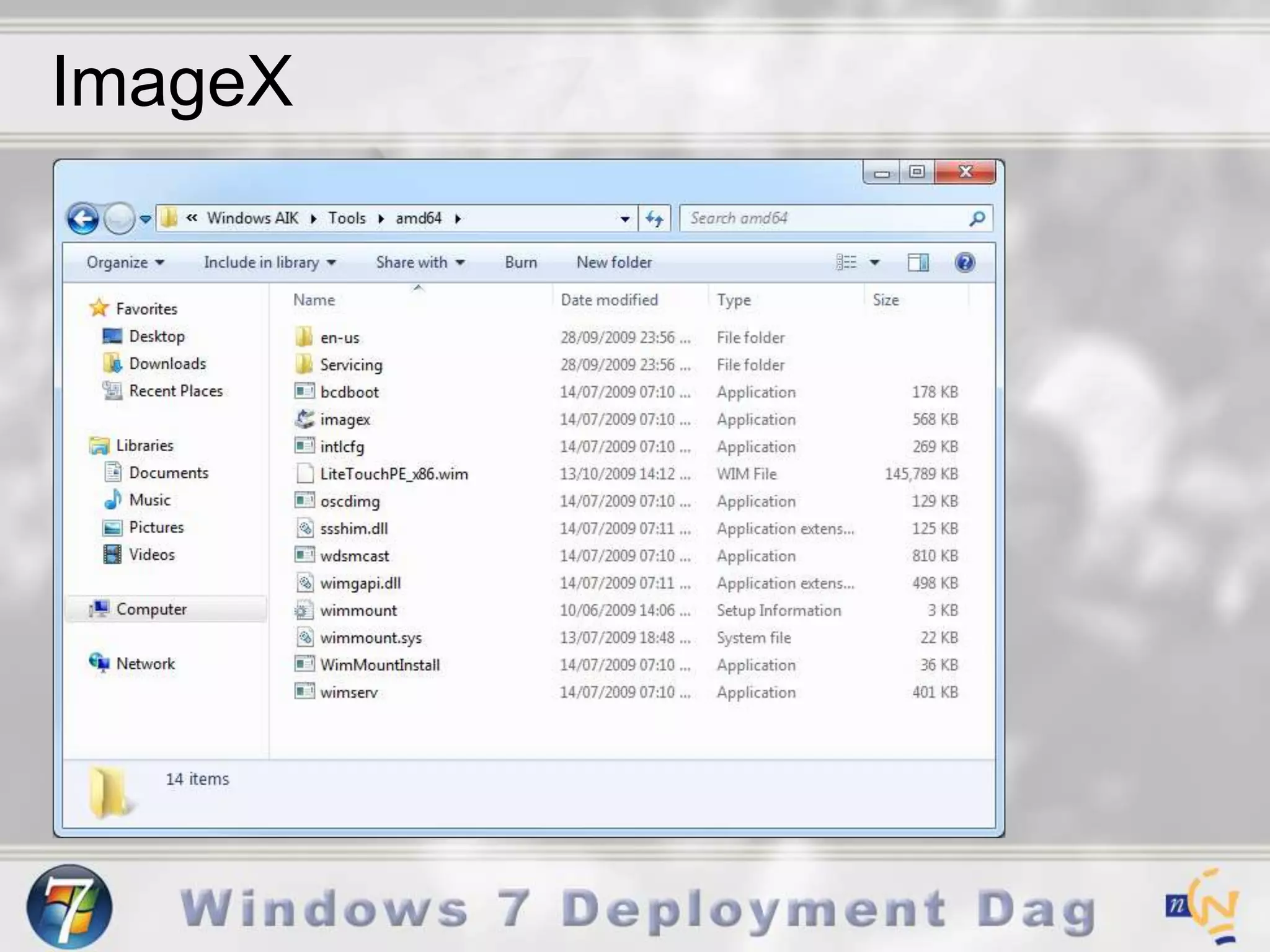Screen dimensions: 1270x952
Task: Open the Organize menu
Action: coord(125,262)
